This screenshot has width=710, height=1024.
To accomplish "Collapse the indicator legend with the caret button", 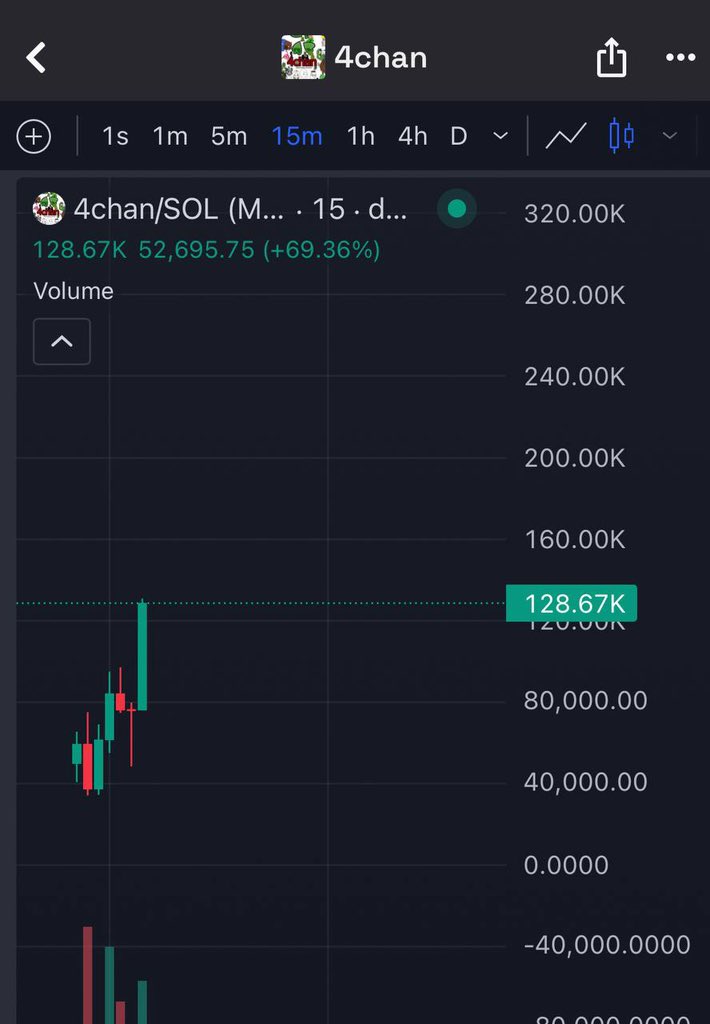I will (62, 342).
